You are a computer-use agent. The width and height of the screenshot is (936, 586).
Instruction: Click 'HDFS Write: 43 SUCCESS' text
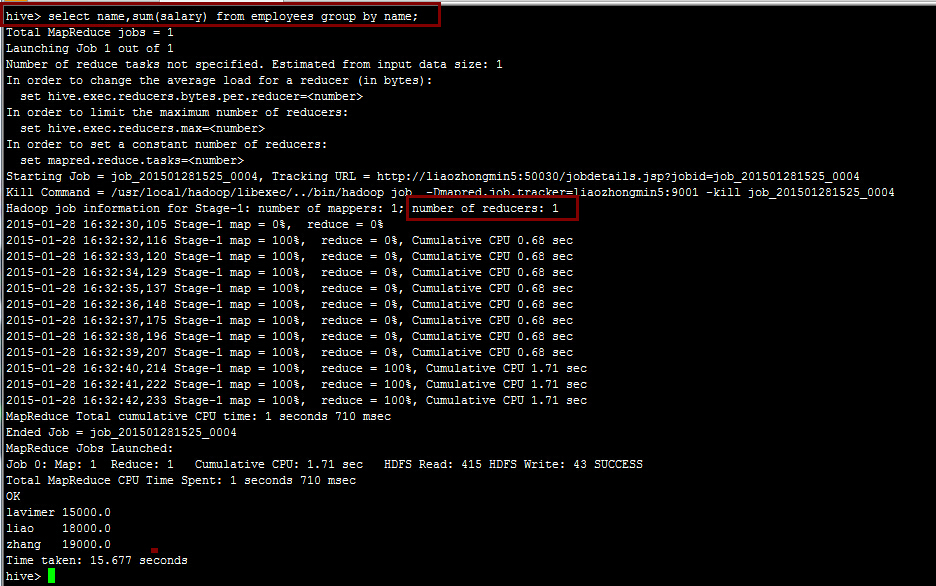[566, 464]
